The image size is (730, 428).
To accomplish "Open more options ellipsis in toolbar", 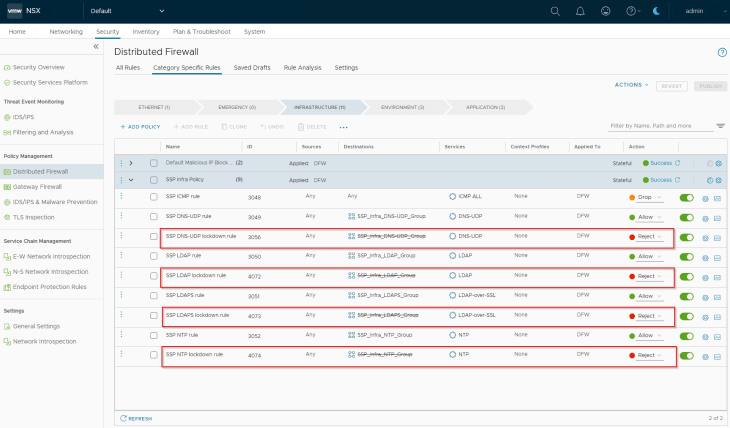I will pyautogui.click(x=343, y=127).
